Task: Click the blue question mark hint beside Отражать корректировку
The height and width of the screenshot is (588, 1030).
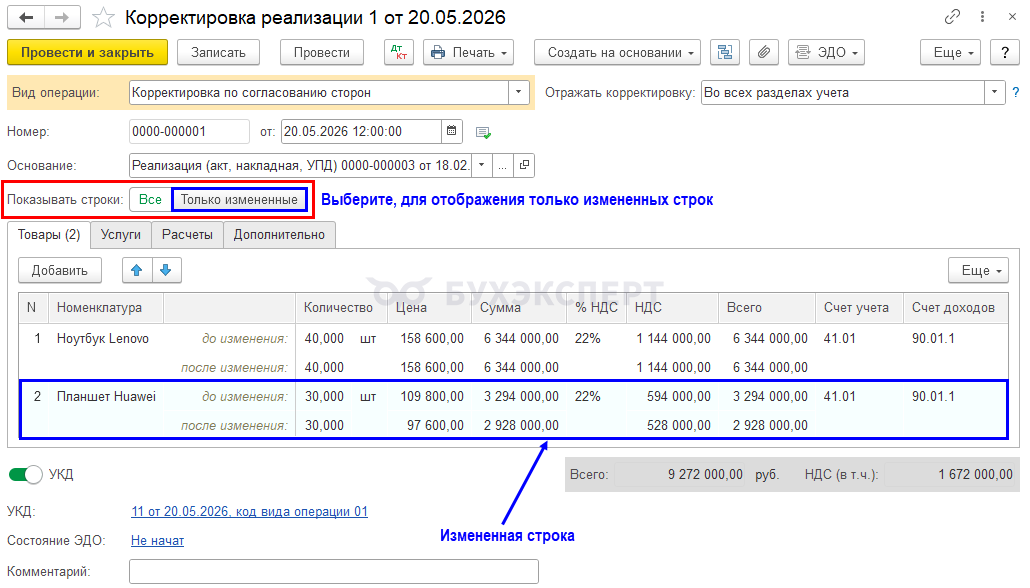Action: coord(1016,93)
